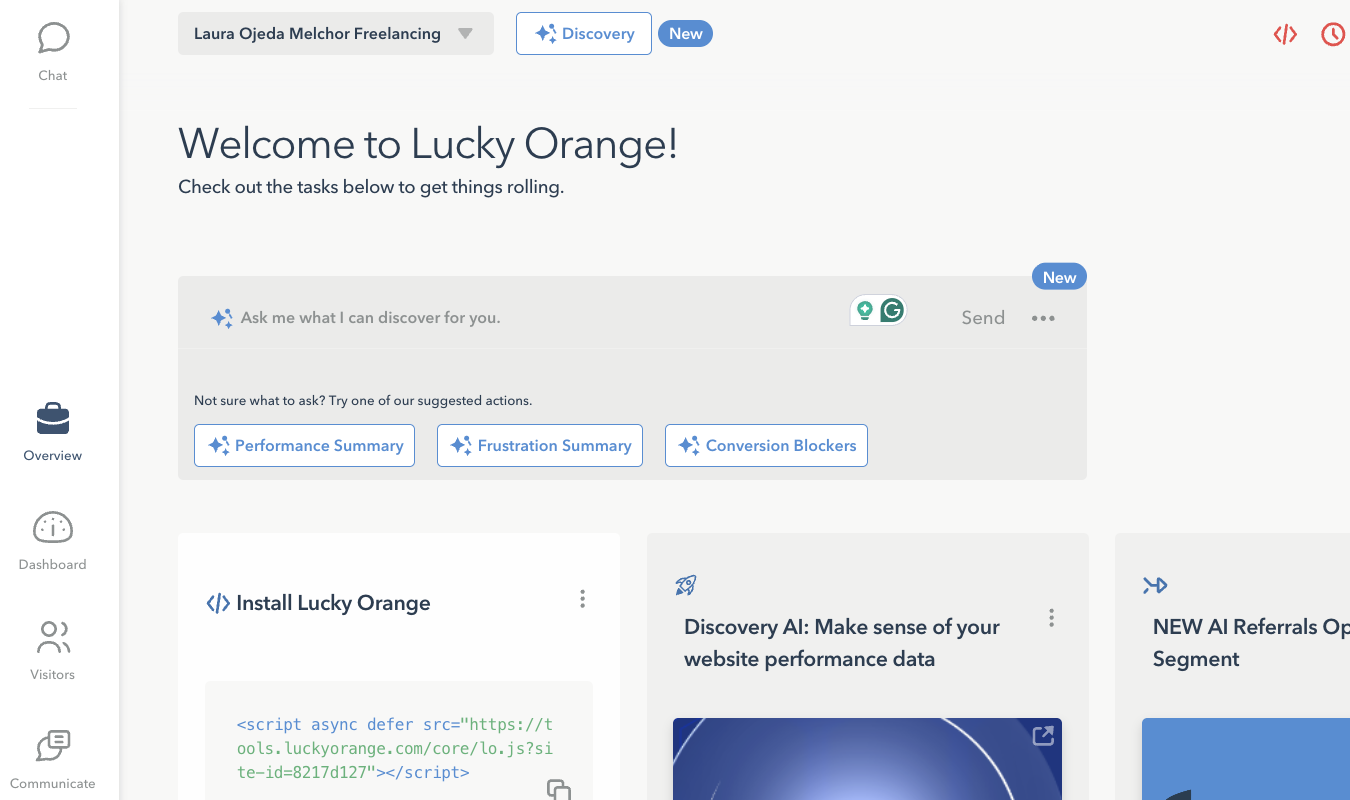Viewport: 1350px width, 800px height.
Task: Click the paper plane icon on the Referrals card
Action: tap(1157, 585)
